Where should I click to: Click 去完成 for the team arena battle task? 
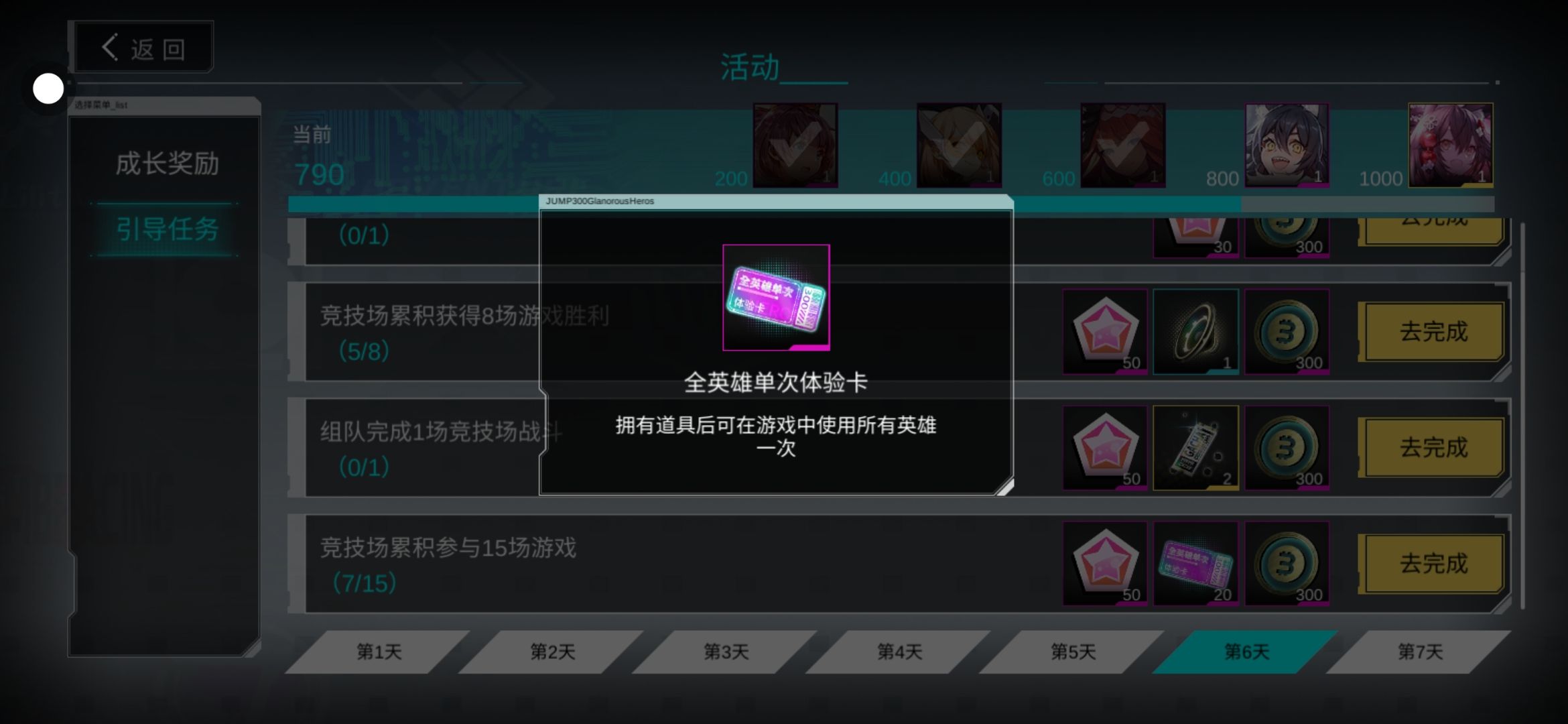[x=1433, y=448]
